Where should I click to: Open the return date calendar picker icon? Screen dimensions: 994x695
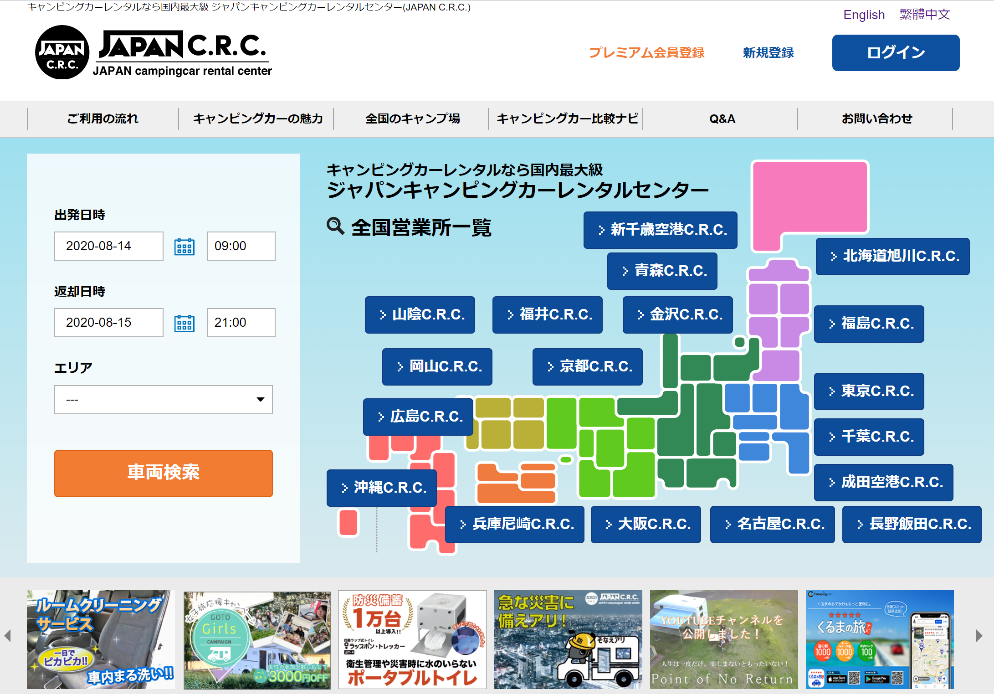click(x=184, y=322)
